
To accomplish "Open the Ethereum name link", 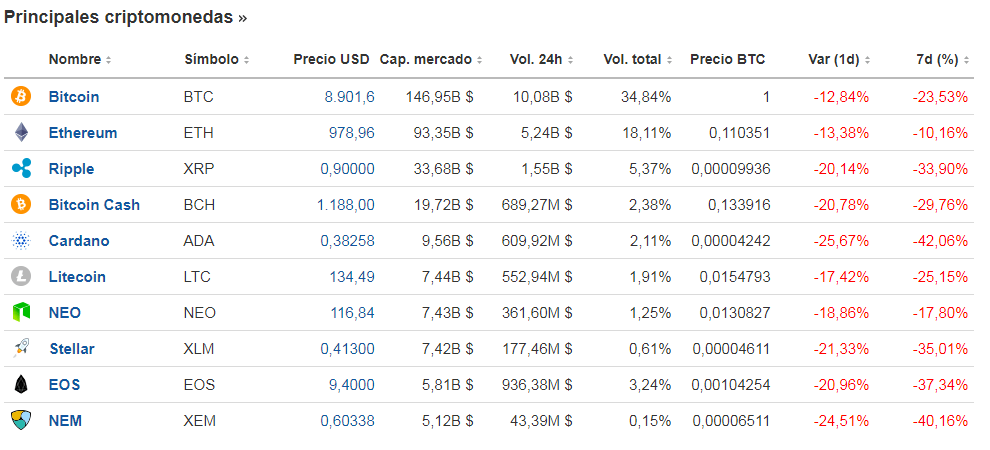I will point(83,133).
